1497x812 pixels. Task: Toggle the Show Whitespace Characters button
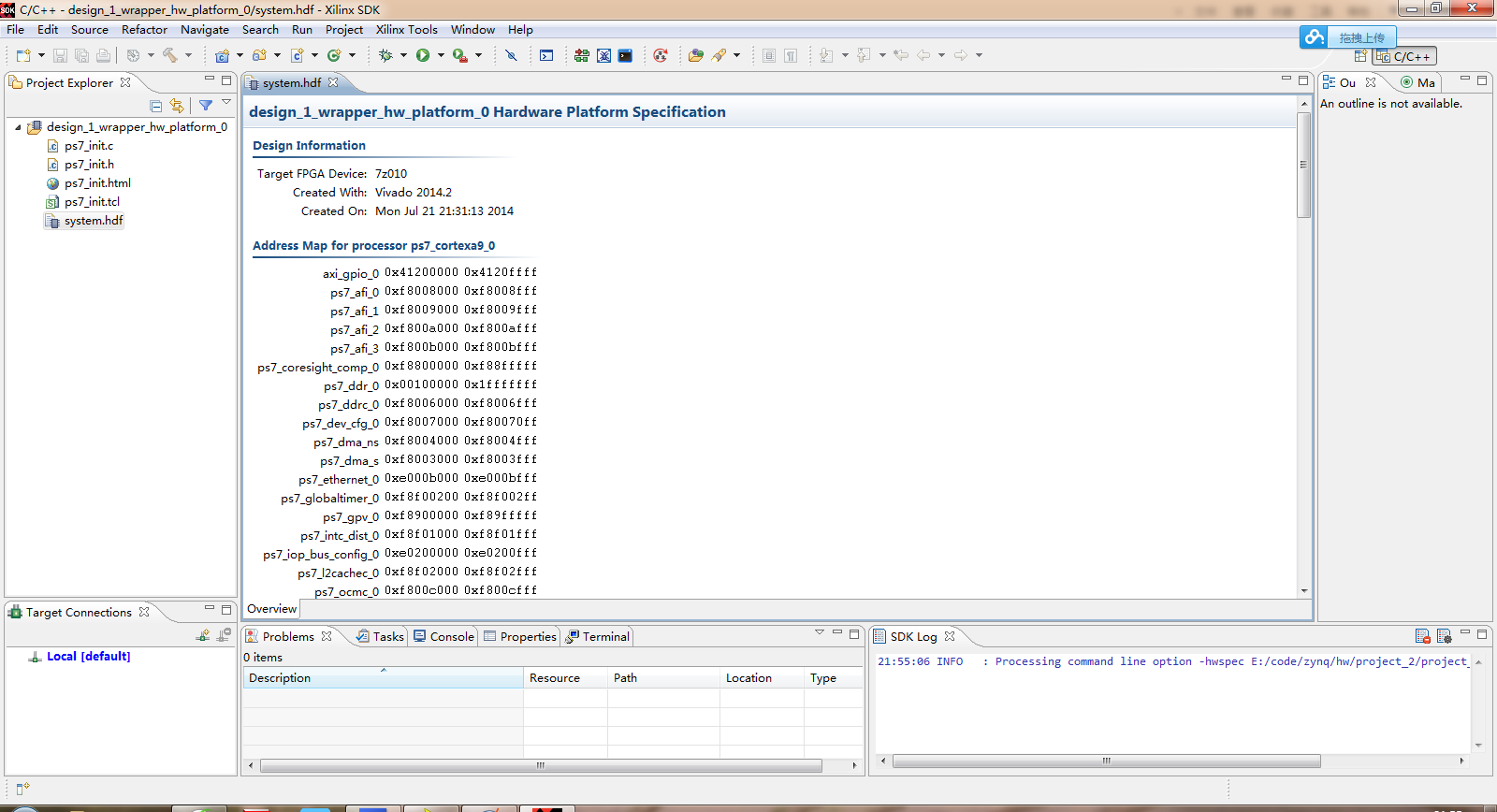click(791, 55)
